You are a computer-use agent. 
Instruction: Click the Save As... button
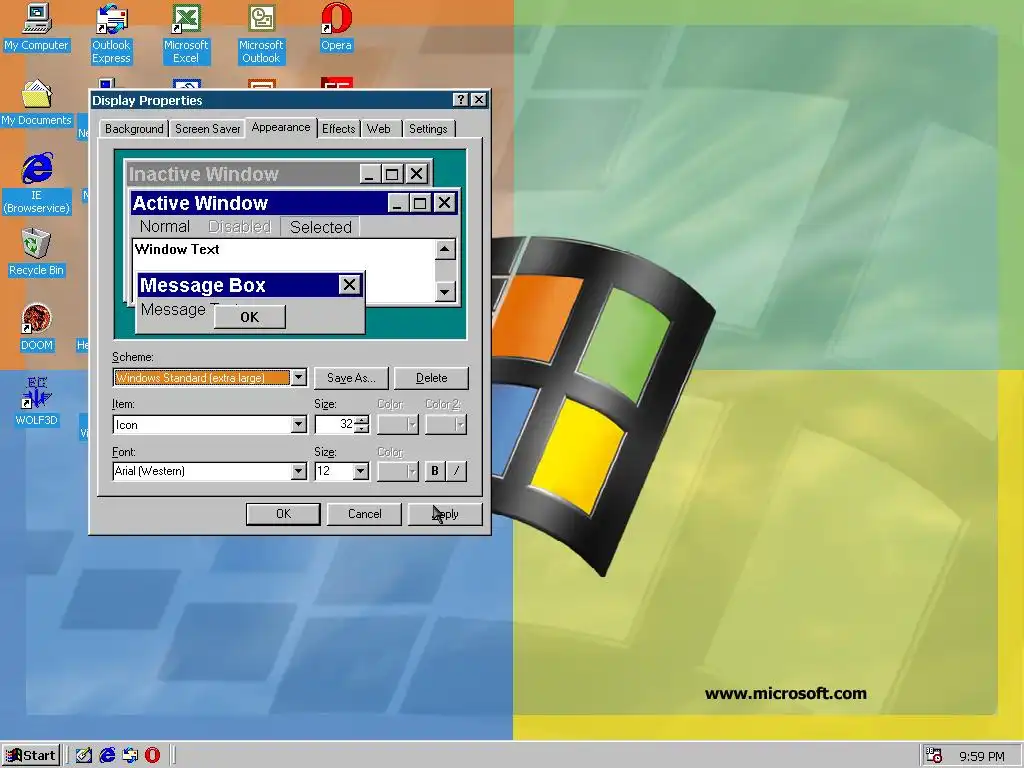click(351, 377)
